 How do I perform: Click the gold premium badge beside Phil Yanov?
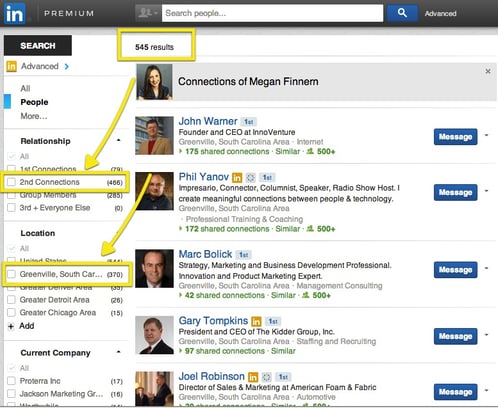coord(237,177)
